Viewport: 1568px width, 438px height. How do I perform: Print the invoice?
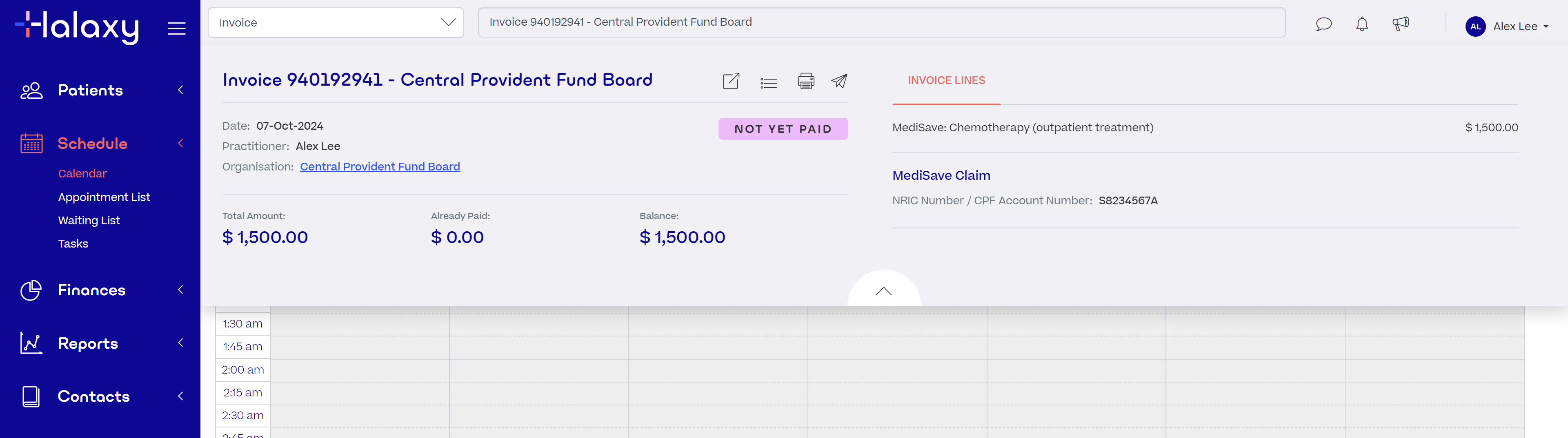[805, 81]
